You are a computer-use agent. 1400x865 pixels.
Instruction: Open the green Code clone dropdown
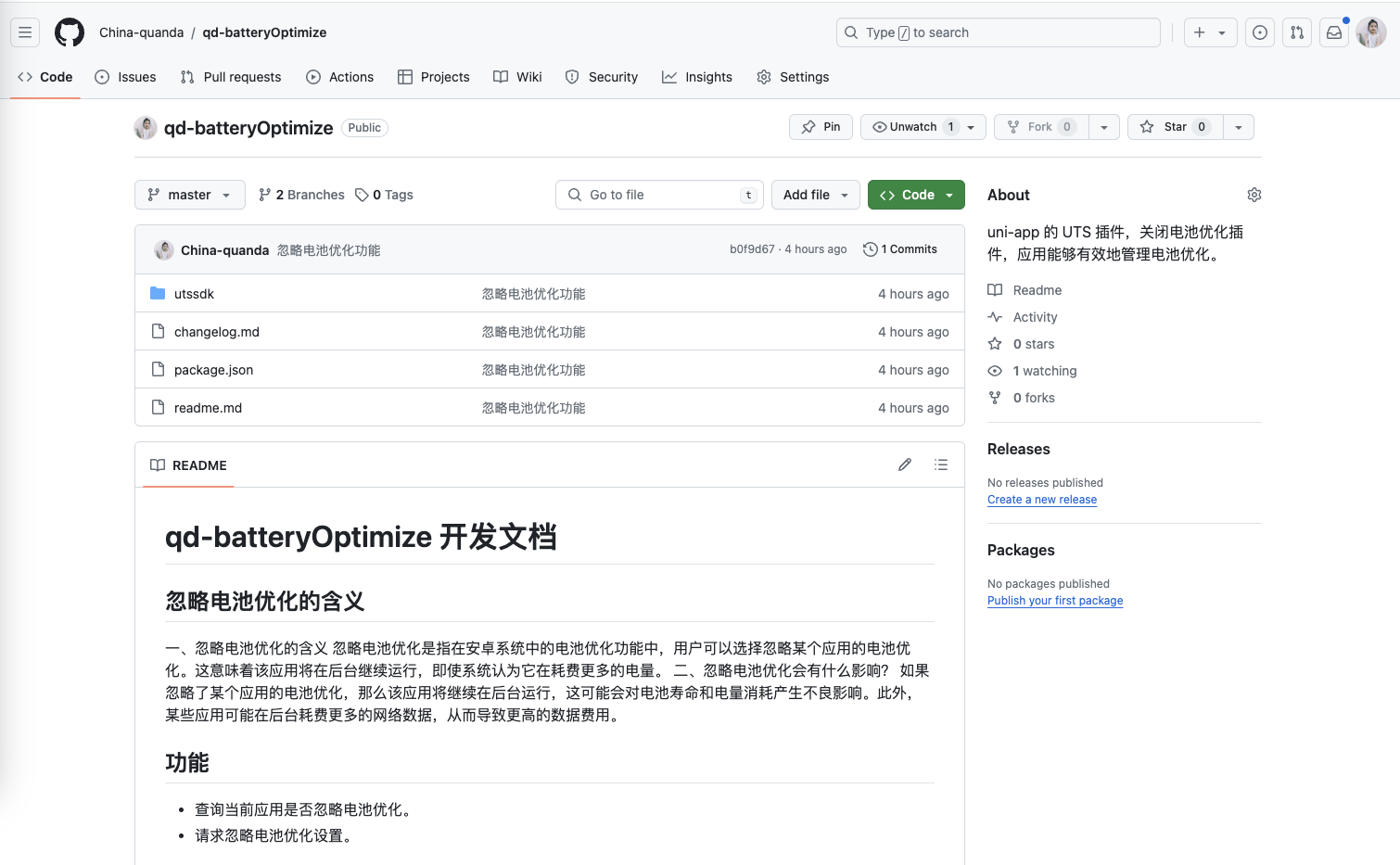coord(916,195)
